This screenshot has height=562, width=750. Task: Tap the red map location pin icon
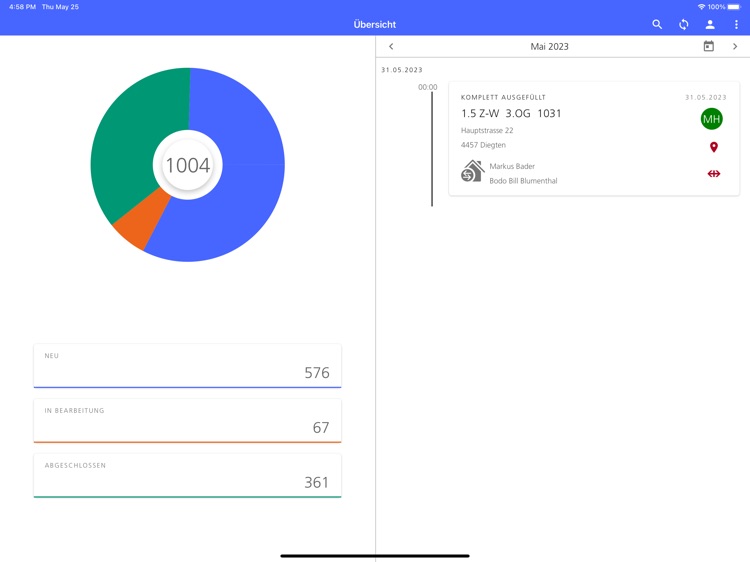click(713, 147)
